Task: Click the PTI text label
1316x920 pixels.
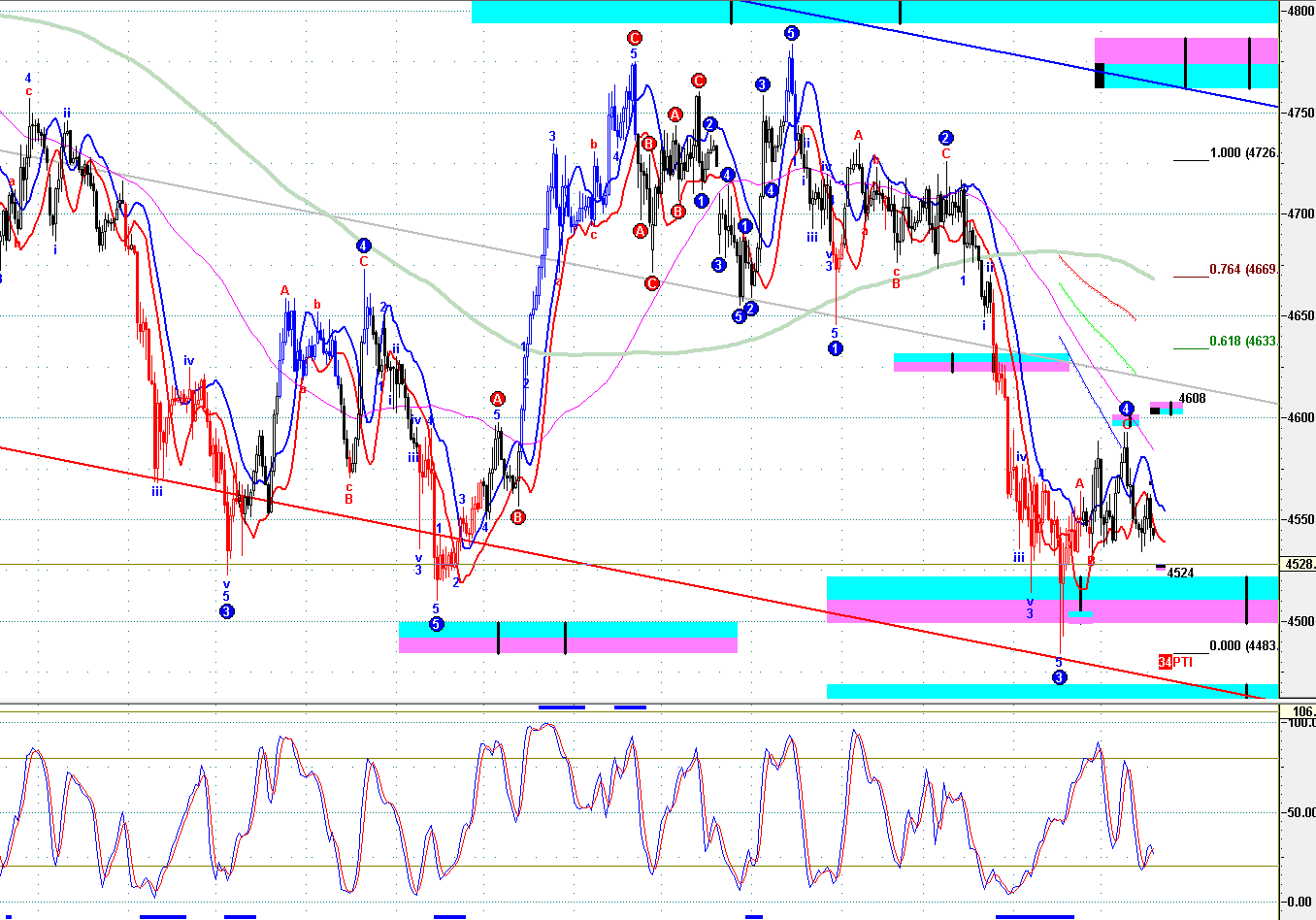Action: click(1182, 662)
